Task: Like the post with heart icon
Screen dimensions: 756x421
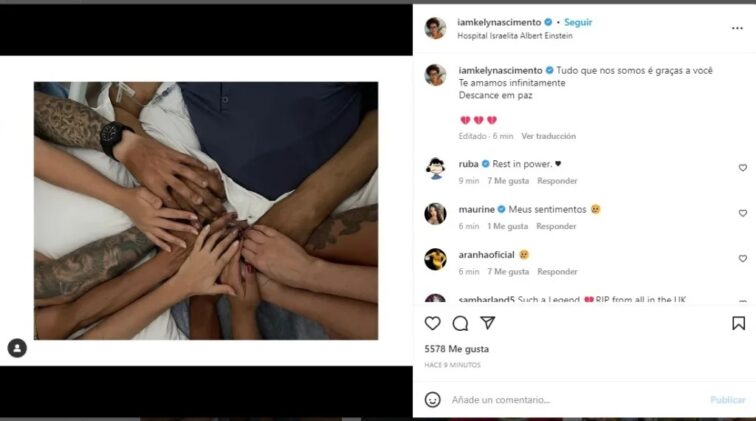Action: point(432,323)
